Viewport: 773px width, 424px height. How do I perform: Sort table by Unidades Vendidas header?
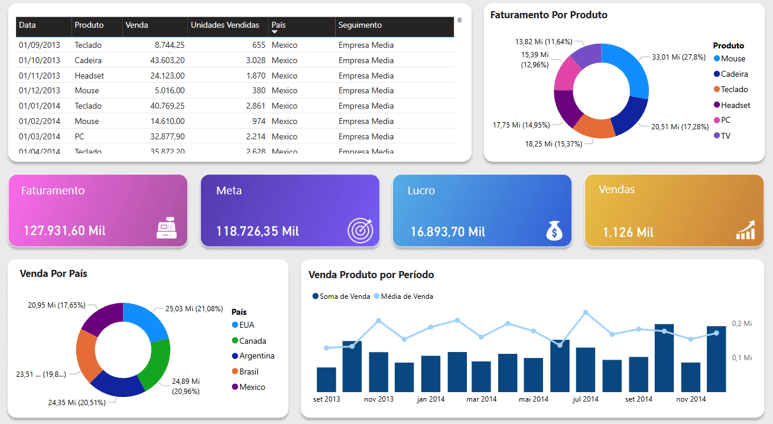[227, 25]
